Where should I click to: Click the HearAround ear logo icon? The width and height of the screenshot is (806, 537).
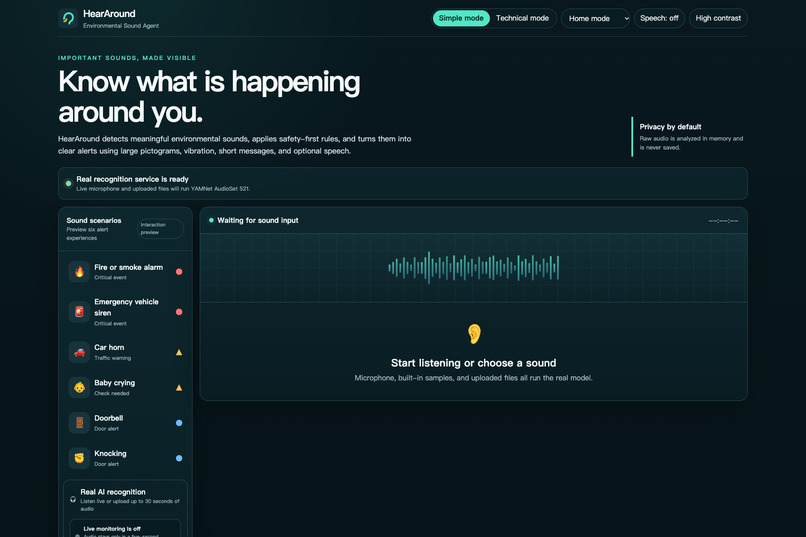click(68, 18)
